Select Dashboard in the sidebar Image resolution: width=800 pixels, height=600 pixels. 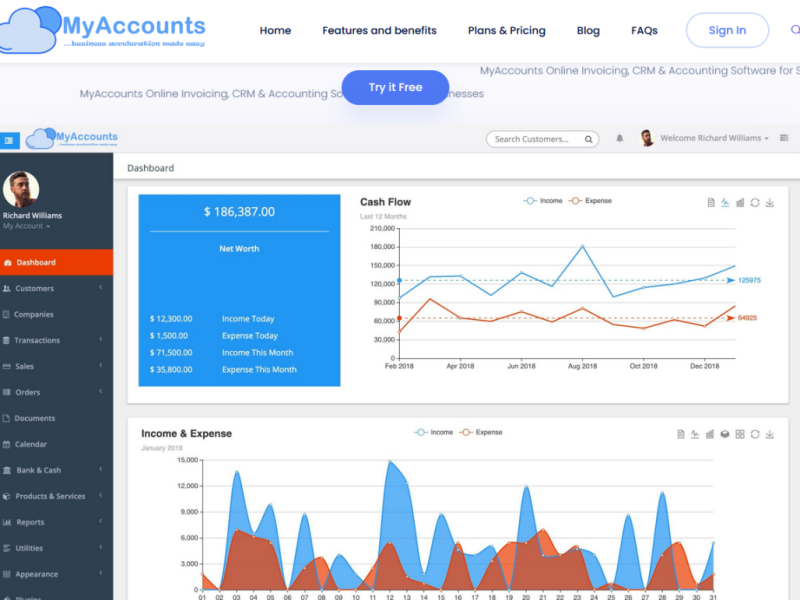(56, 262)
